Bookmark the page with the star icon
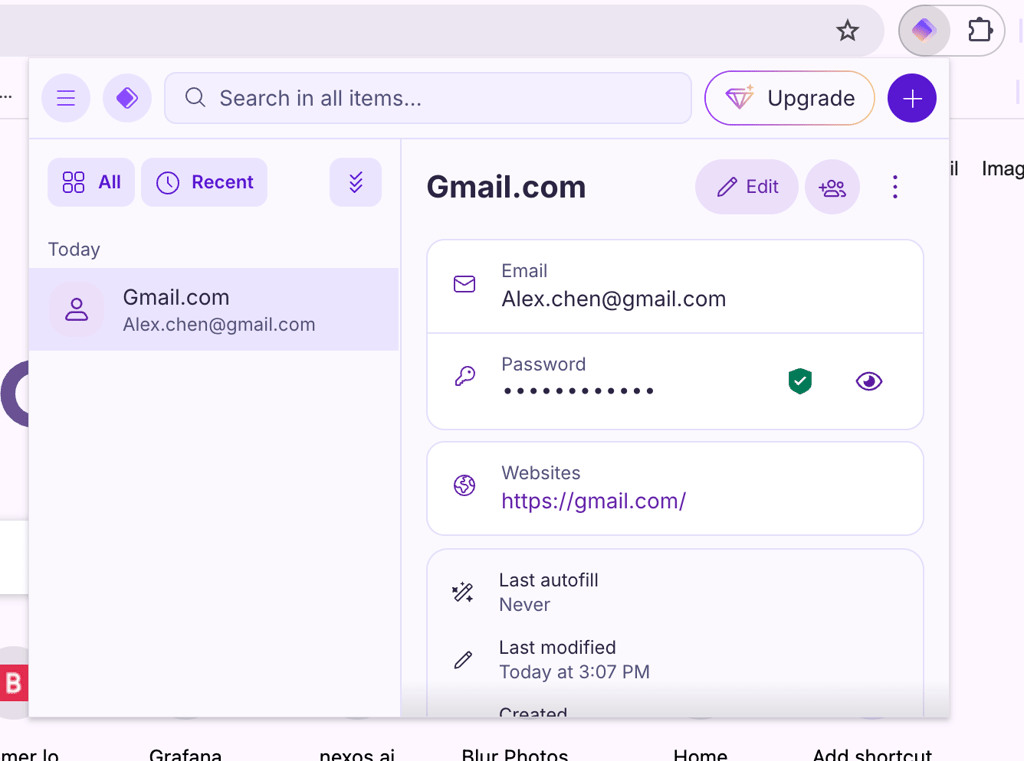1024x761 pixels. tap(848, 30)
